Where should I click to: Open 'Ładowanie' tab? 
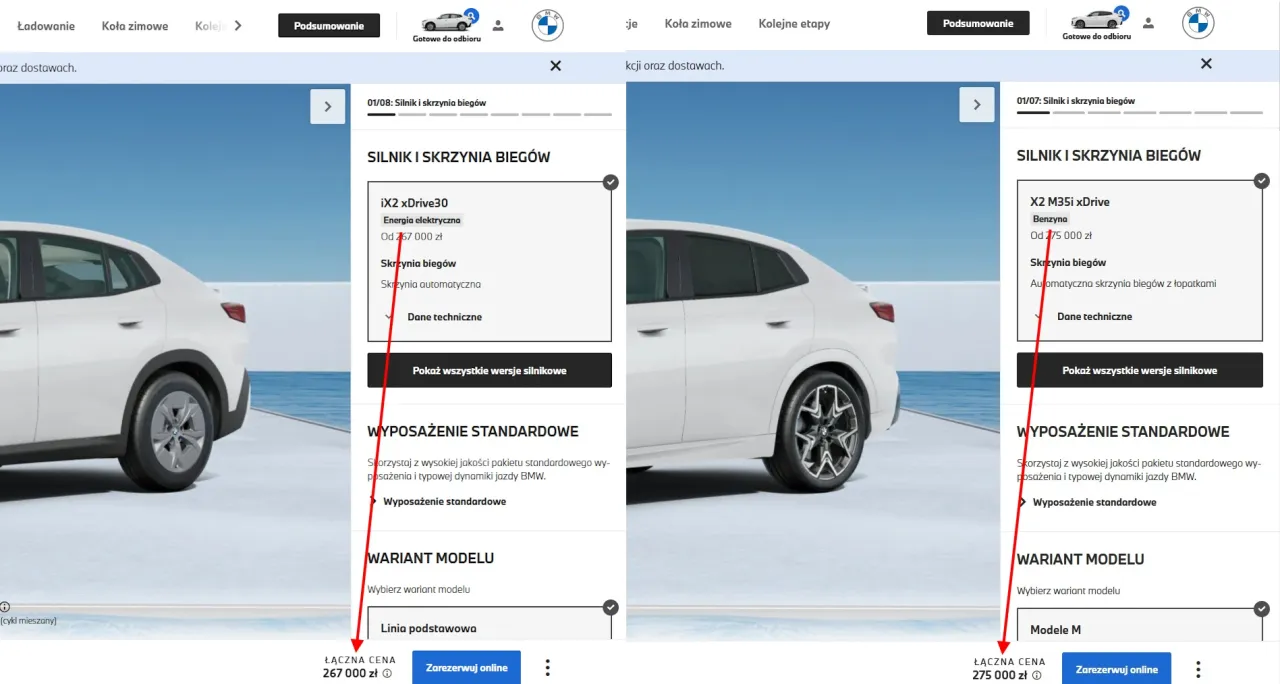(45, 26)
